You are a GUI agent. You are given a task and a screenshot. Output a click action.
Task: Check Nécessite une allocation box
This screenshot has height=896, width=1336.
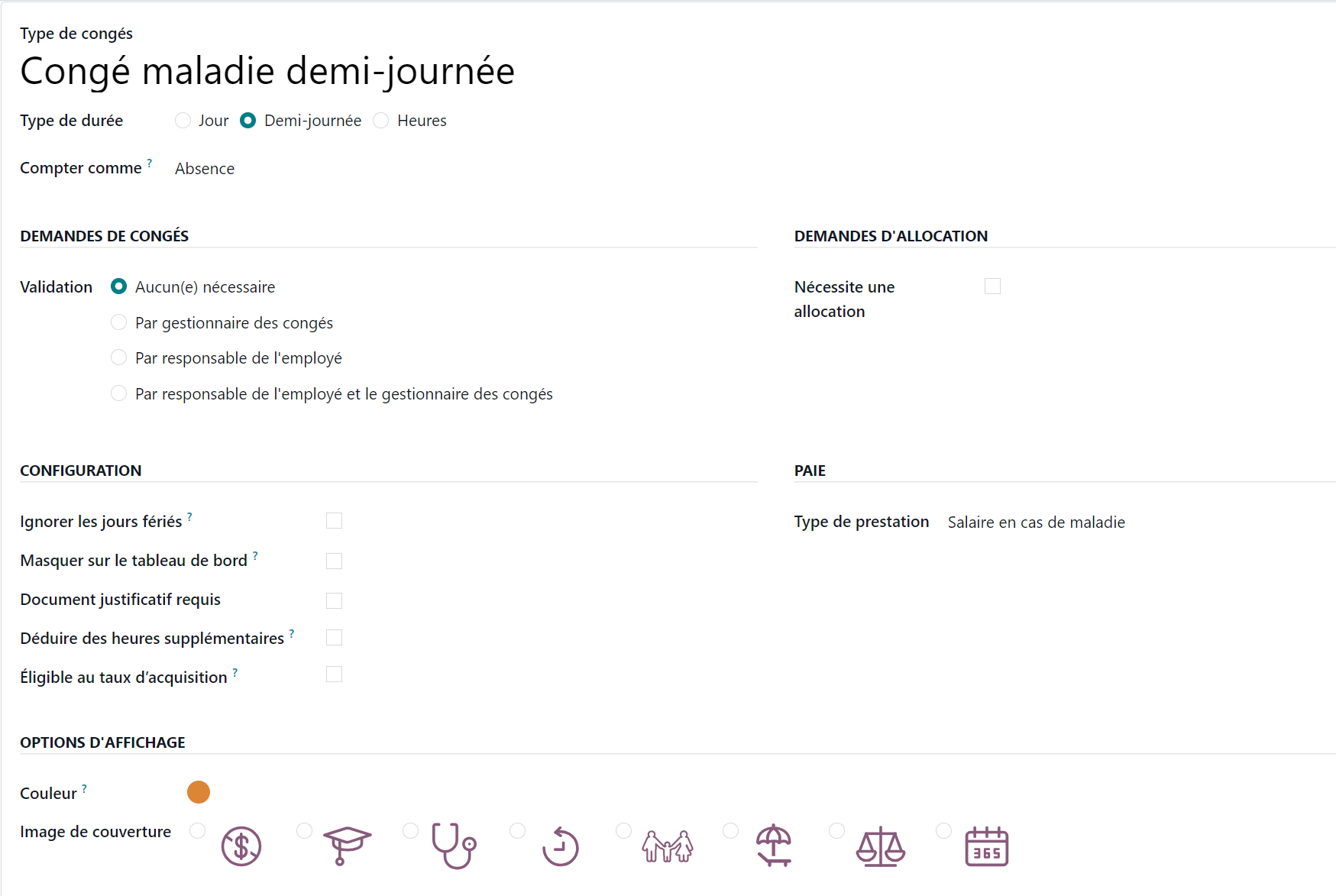click(x=992, y=286)
